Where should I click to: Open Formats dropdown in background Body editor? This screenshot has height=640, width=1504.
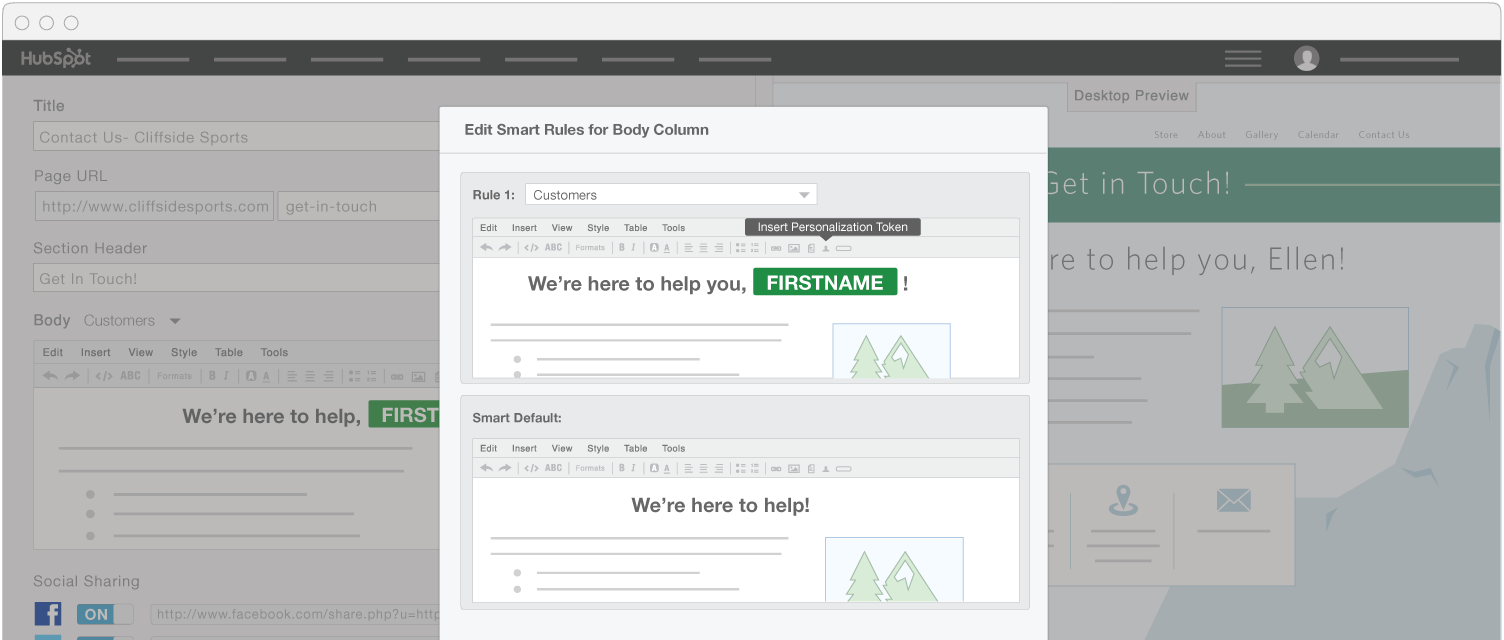(x=174, y=376)
